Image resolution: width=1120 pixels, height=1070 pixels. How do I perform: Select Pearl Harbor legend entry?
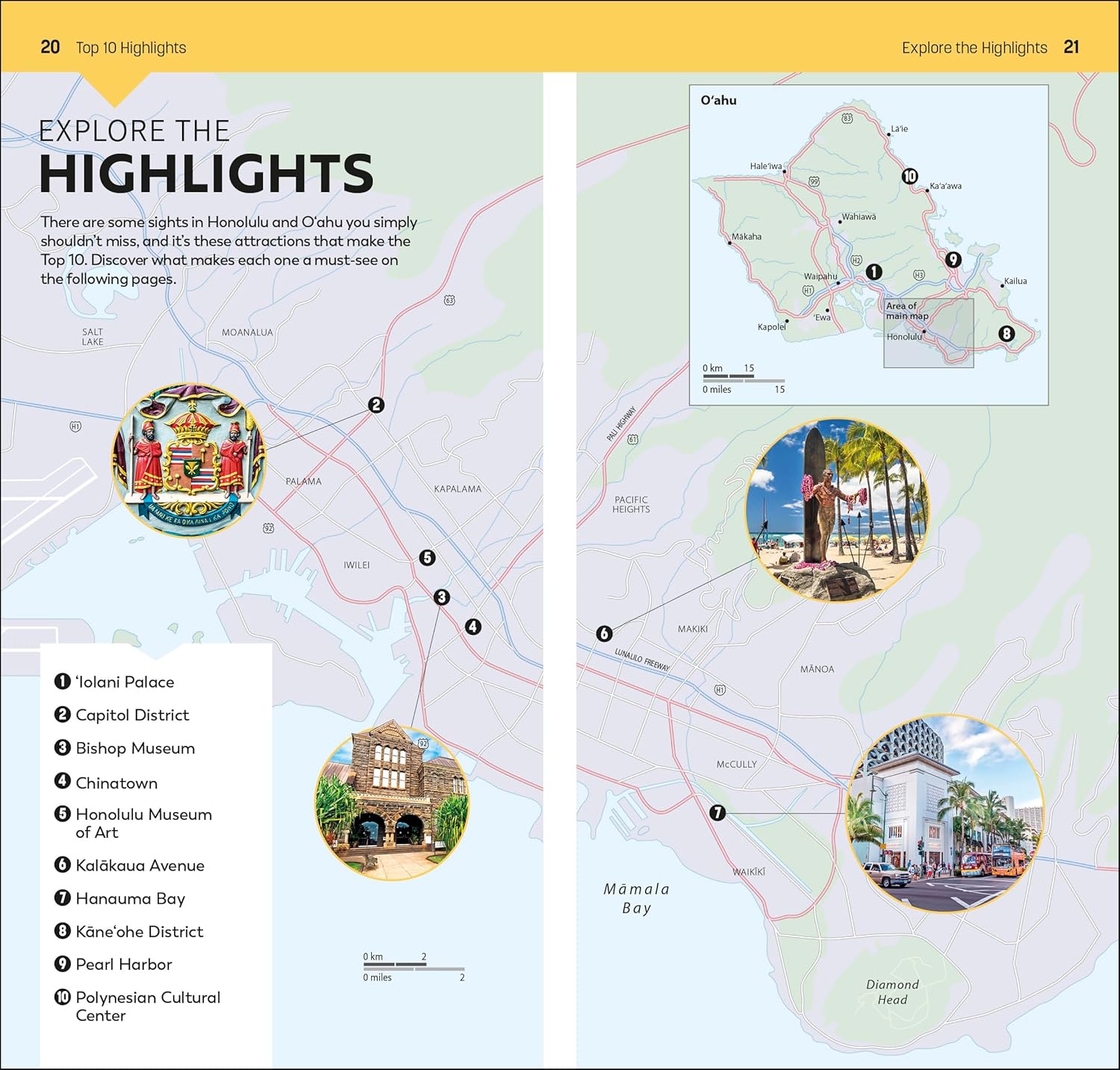(123, 964)
